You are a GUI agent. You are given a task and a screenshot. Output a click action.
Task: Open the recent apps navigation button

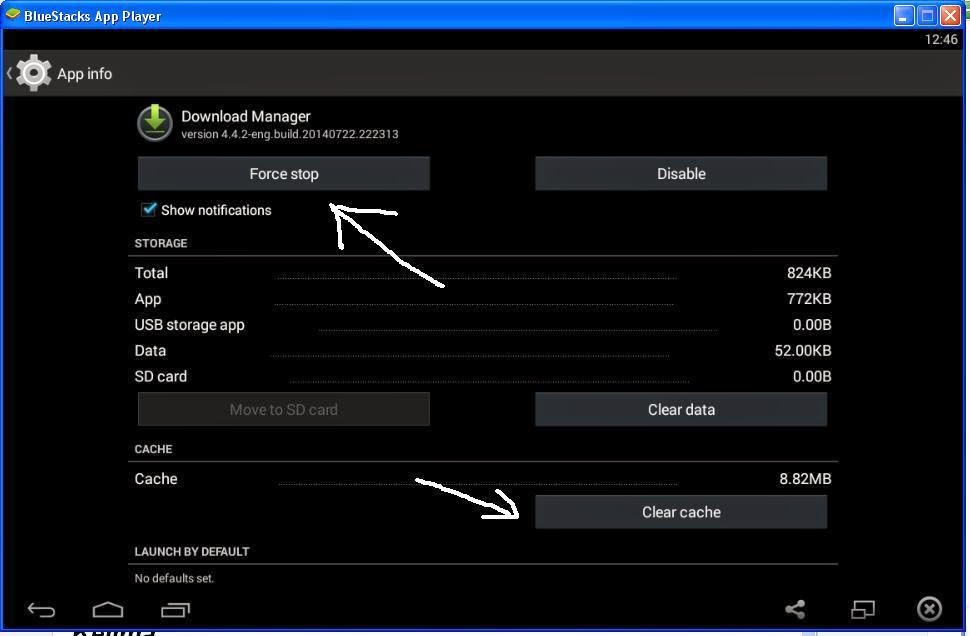(x=175, y=610)
